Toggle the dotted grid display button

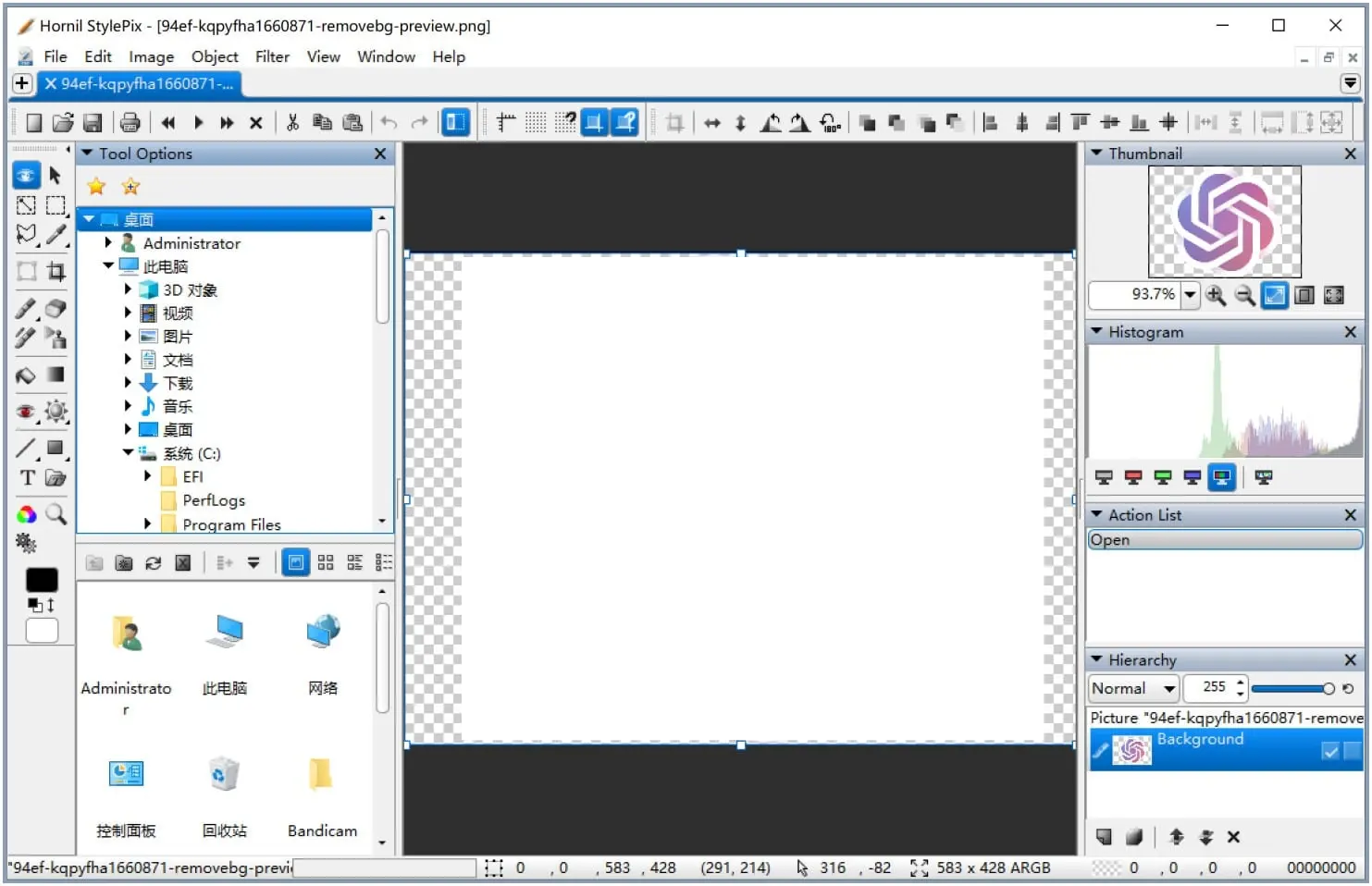(536, 122)
